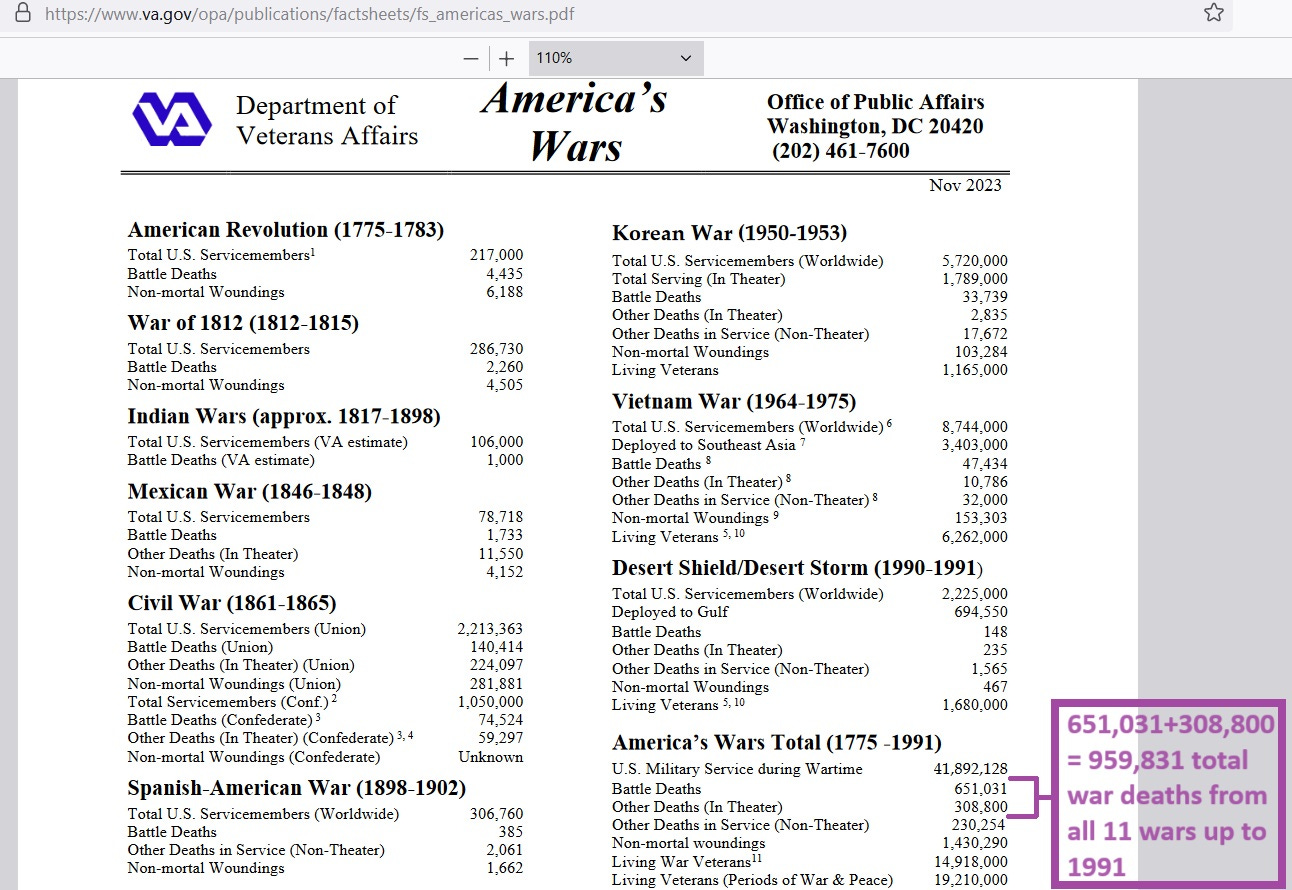Click the 8,744,000 Vietnam servicemembers value
The height and width of the screenshot is (890, 1292).
(x=975, y=427)
